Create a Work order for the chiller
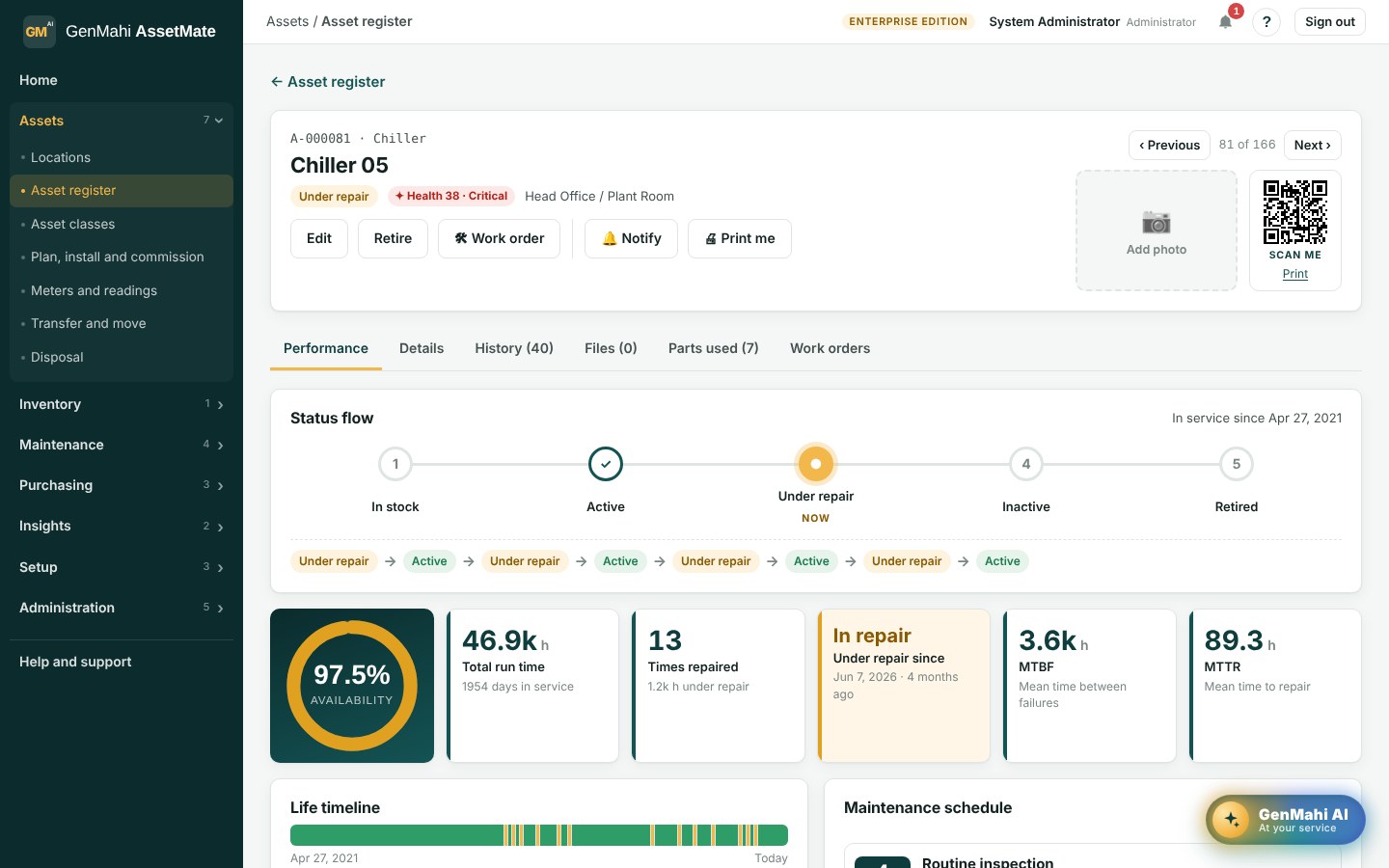Viewport: 1389px width, 868px height. [x=499, y=238]
